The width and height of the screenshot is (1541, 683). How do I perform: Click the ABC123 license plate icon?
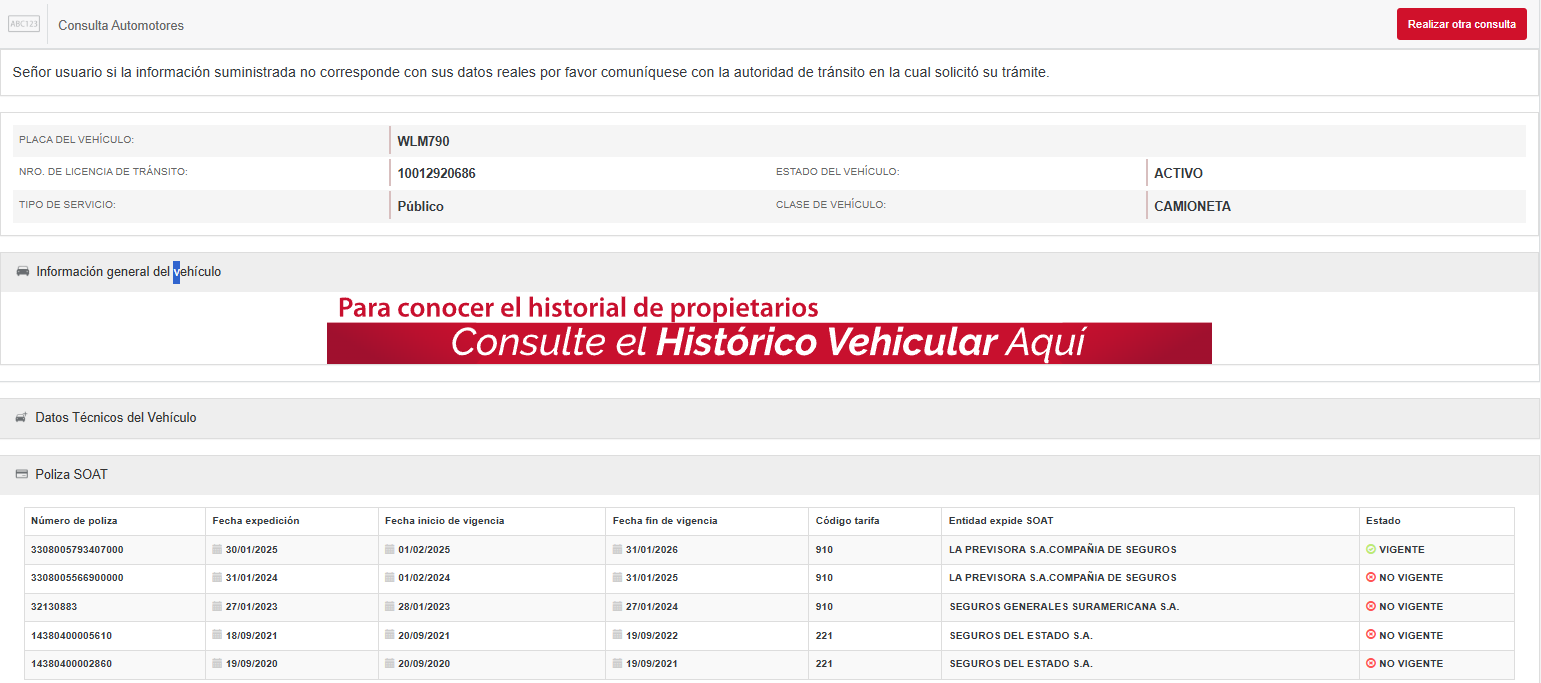tap(23, 24)
